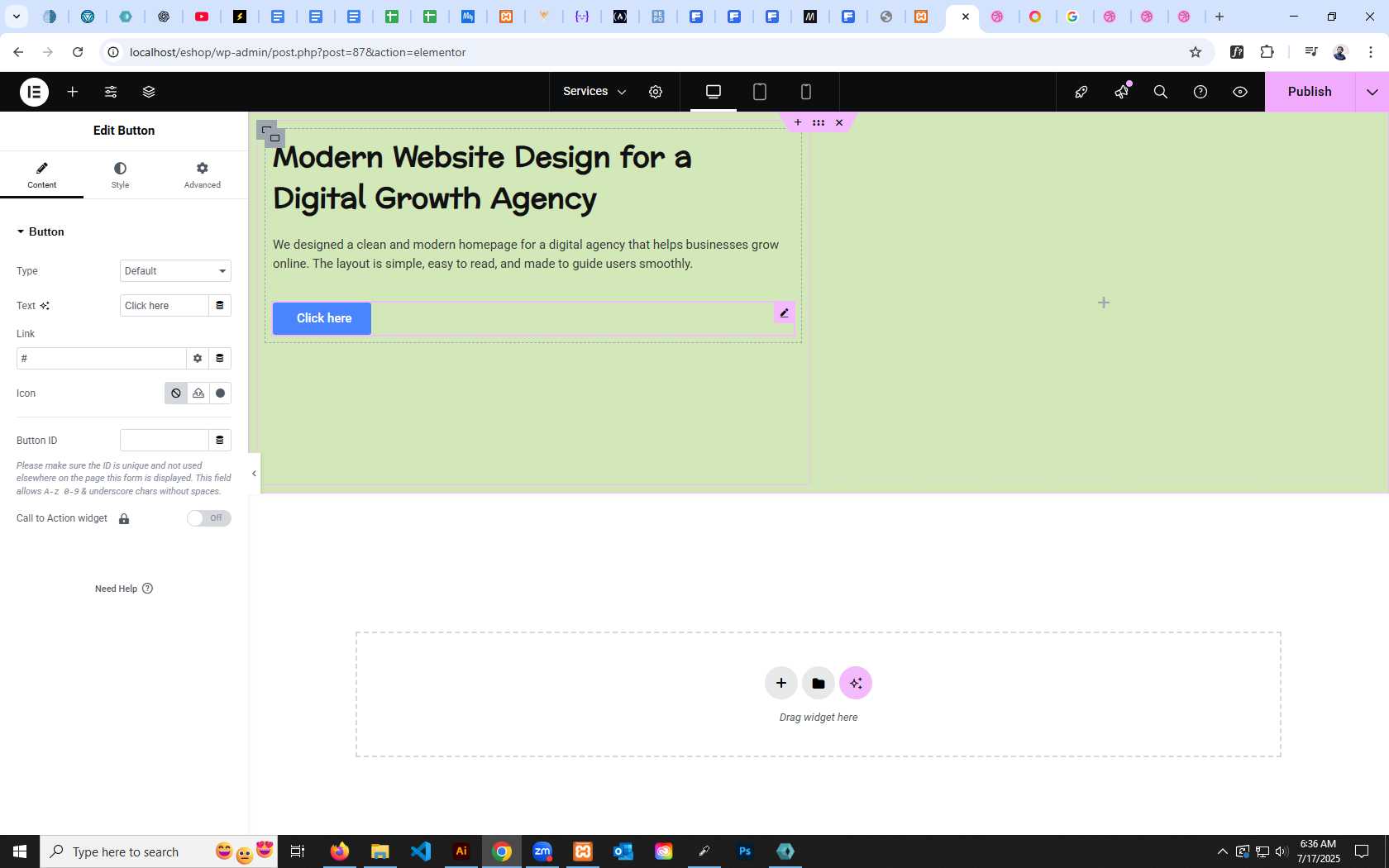This screenshot has width=1389, height=868.
Task: Open the AI build sparkle button
Action: (856, 683)
